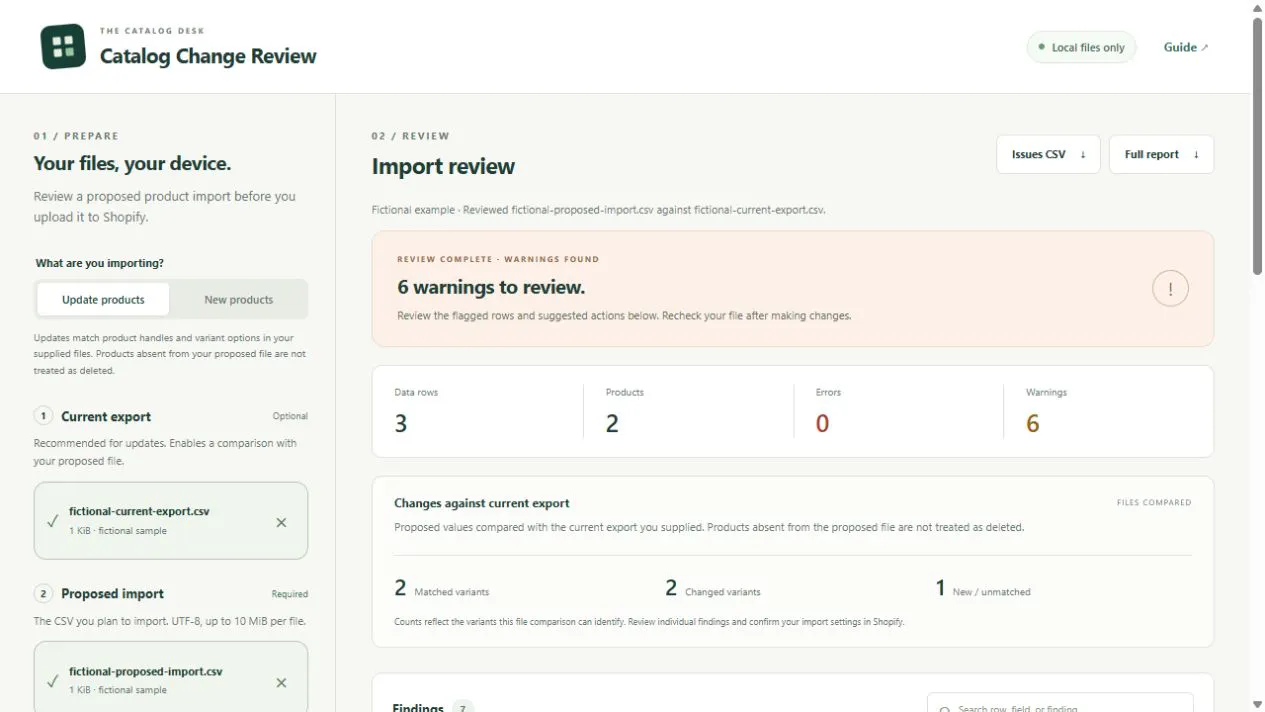1265x712 pixels.
Task: Click the scrollbar down arrow
Action: pos(1258,705)
